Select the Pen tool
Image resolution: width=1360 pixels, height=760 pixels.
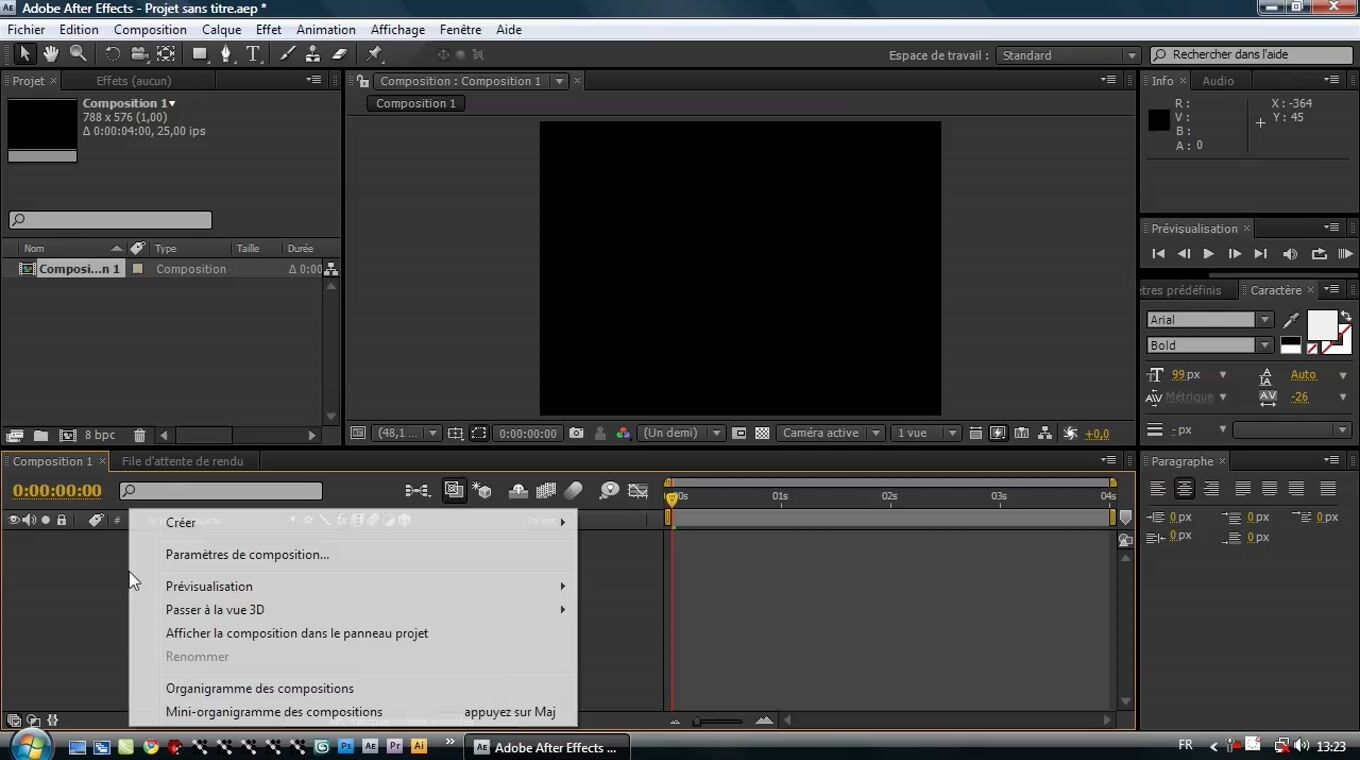click(226, 54)
